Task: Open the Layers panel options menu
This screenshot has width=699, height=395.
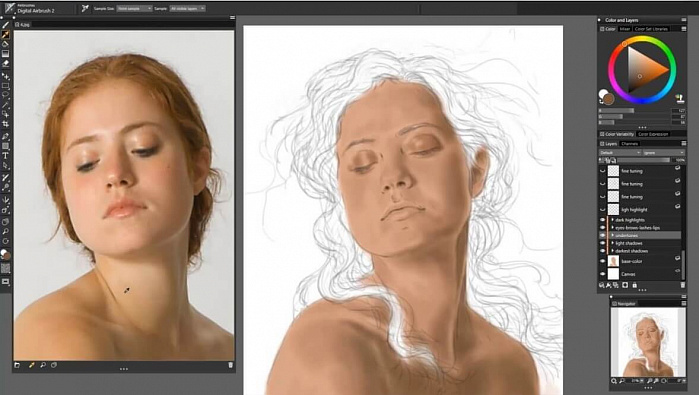Action: pyautogui.click(x=683, y=144)
